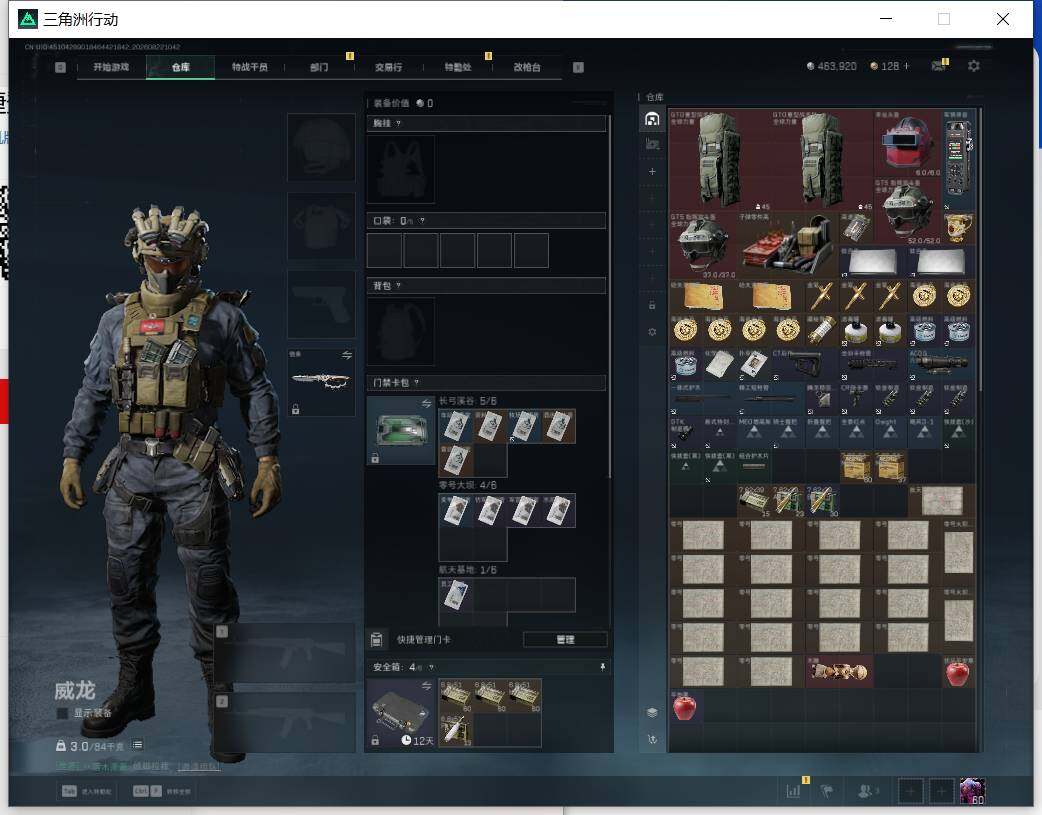
Task: Click the first empty squad invite plus slot
Action: click(x=910, y=791)
